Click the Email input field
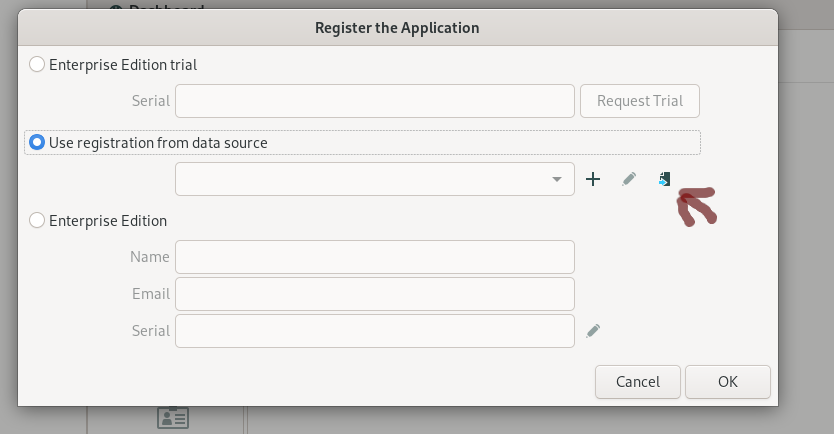Image resolution: width=834 pixels, height=434 pixels. coord(375,294)
